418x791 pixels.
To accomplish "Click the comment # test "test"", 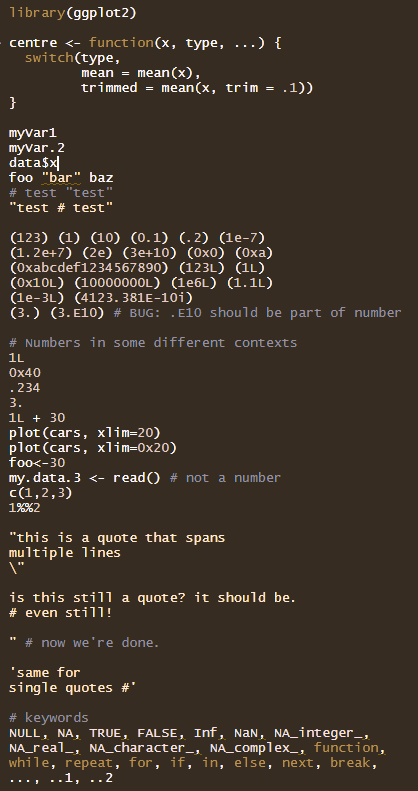I will (61, 193).
